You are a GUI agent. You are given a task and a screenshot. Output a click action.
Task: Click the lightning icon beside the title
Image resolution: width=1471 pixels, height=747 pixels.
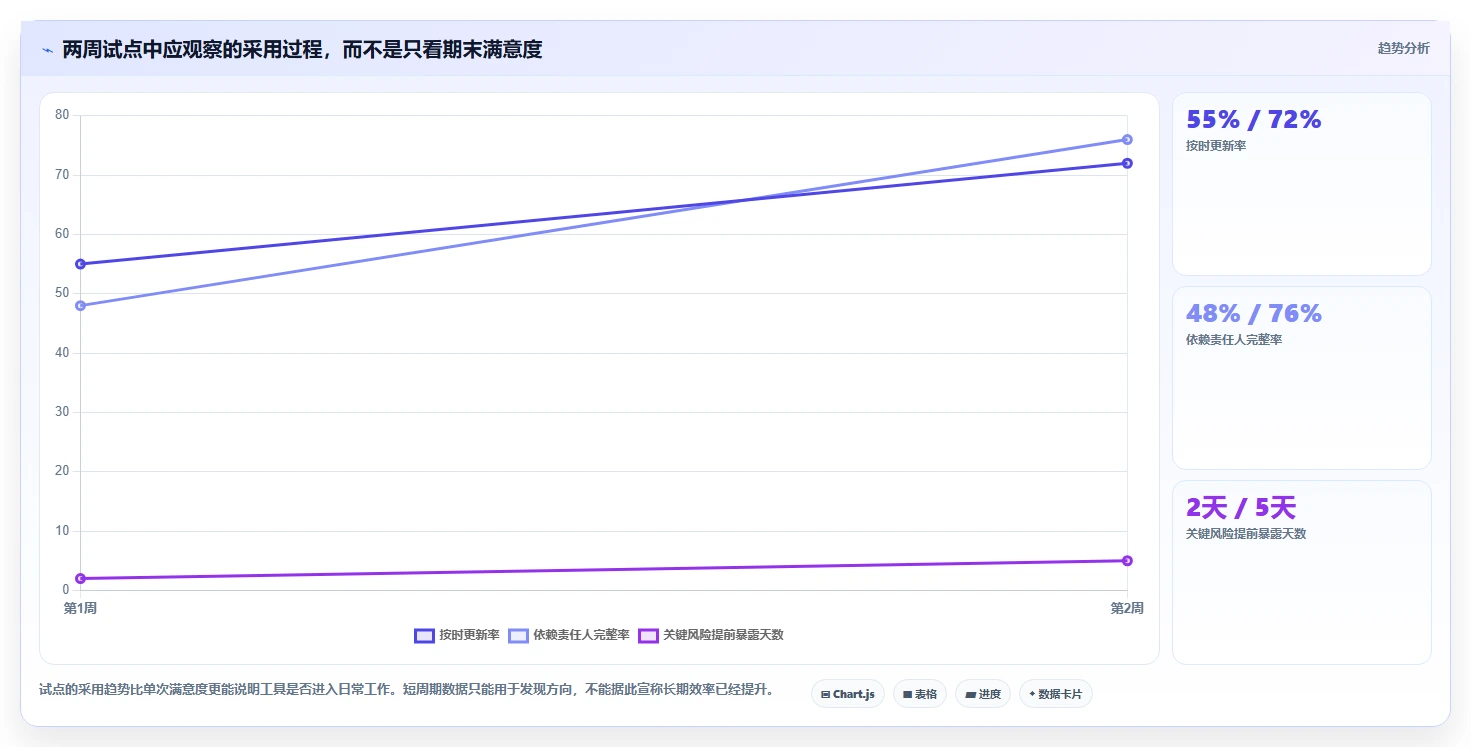click(x=47, y=50)
